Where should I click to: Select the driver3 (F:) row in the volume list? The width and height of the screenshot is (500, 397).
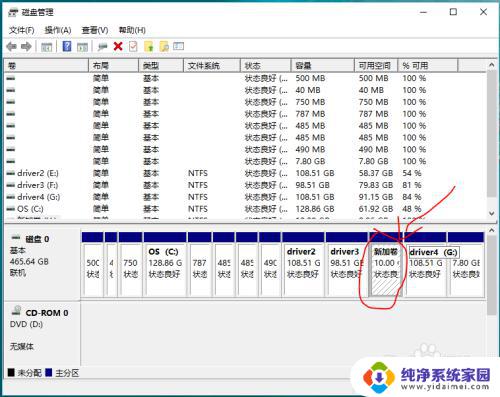245,185
